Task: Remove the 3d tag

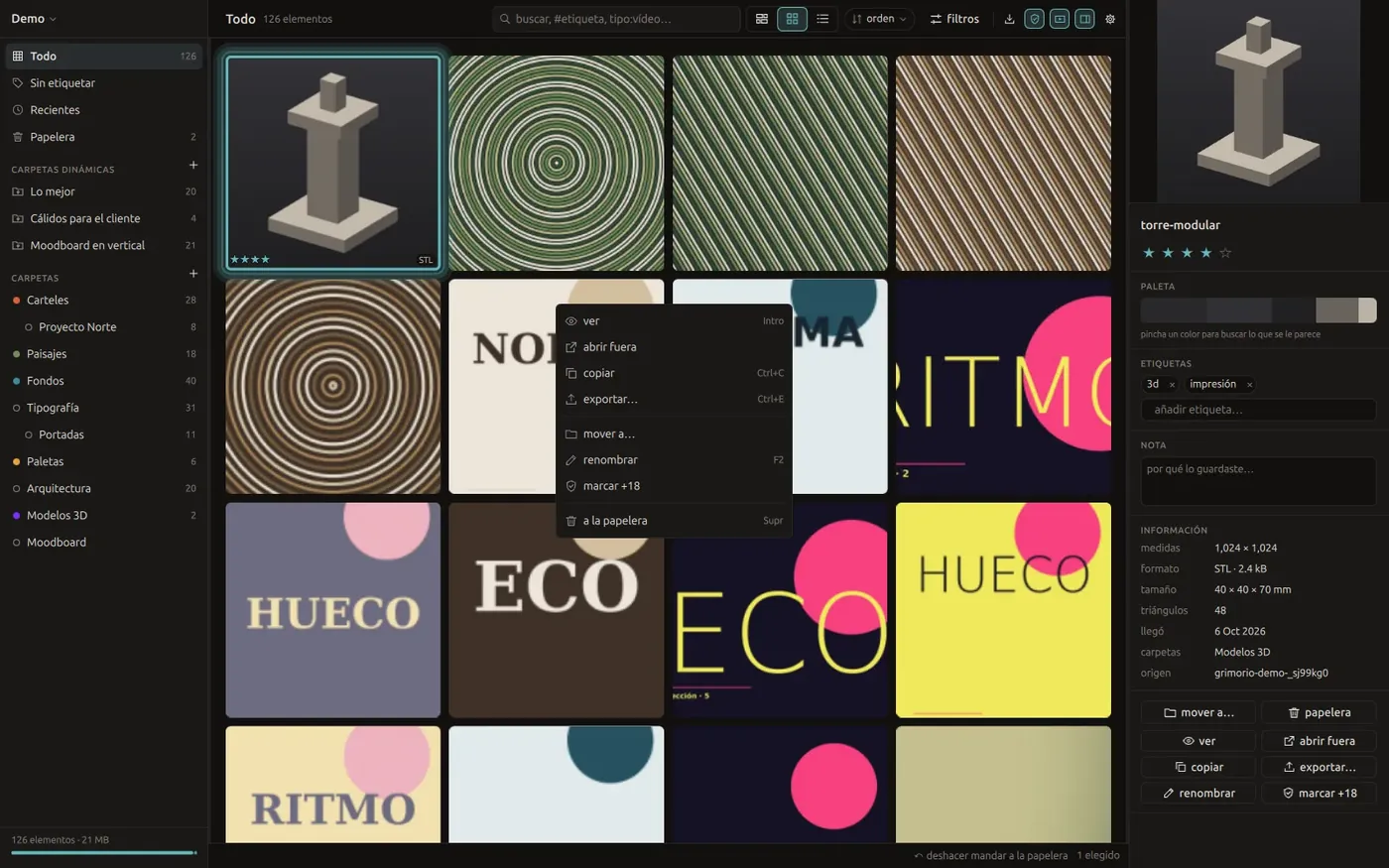Action: [x=1172, y=385]
